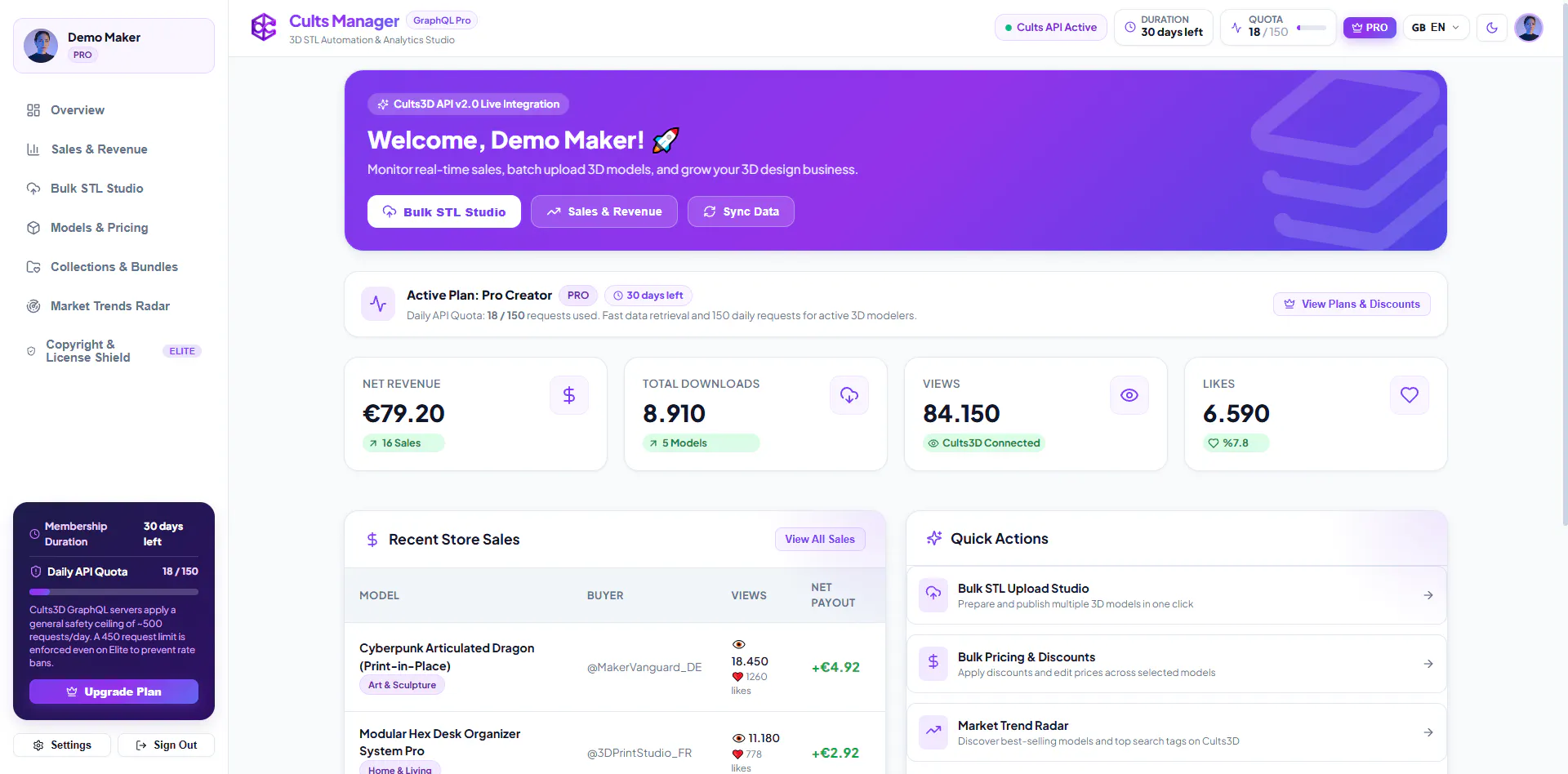Click the header quota progress bar
Image resolution: width=1568 pixels, height=774 pixels.
click(1312, 28)
